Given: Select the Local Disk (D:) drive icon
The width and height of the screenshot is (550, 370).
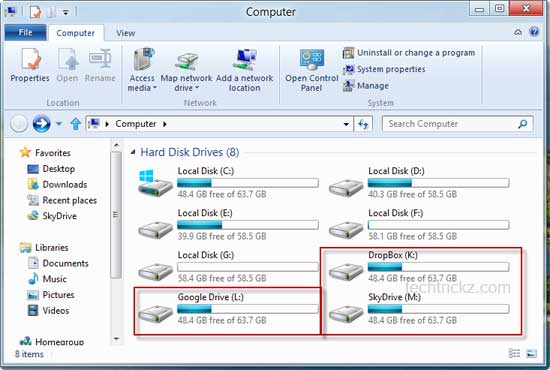Looking at the screenshot, I should point(346,187).
